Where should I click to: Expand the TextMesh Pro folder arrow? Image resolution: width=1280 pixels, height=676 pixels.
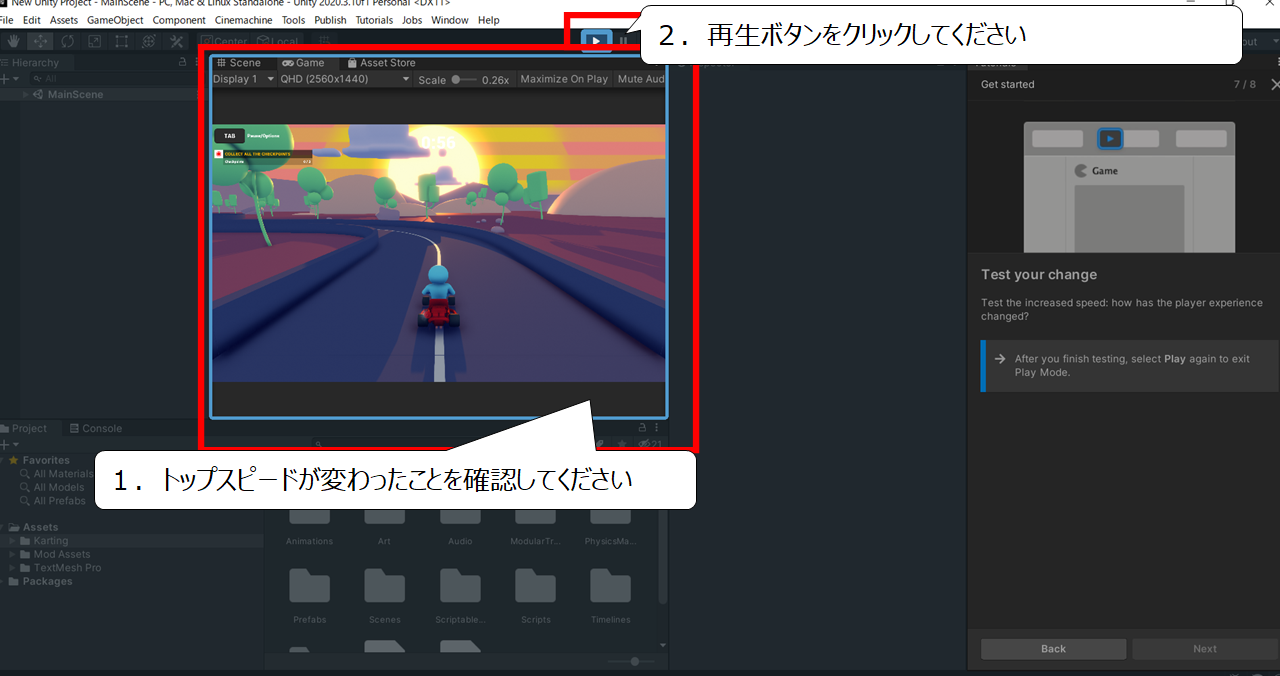click(12, 567)
